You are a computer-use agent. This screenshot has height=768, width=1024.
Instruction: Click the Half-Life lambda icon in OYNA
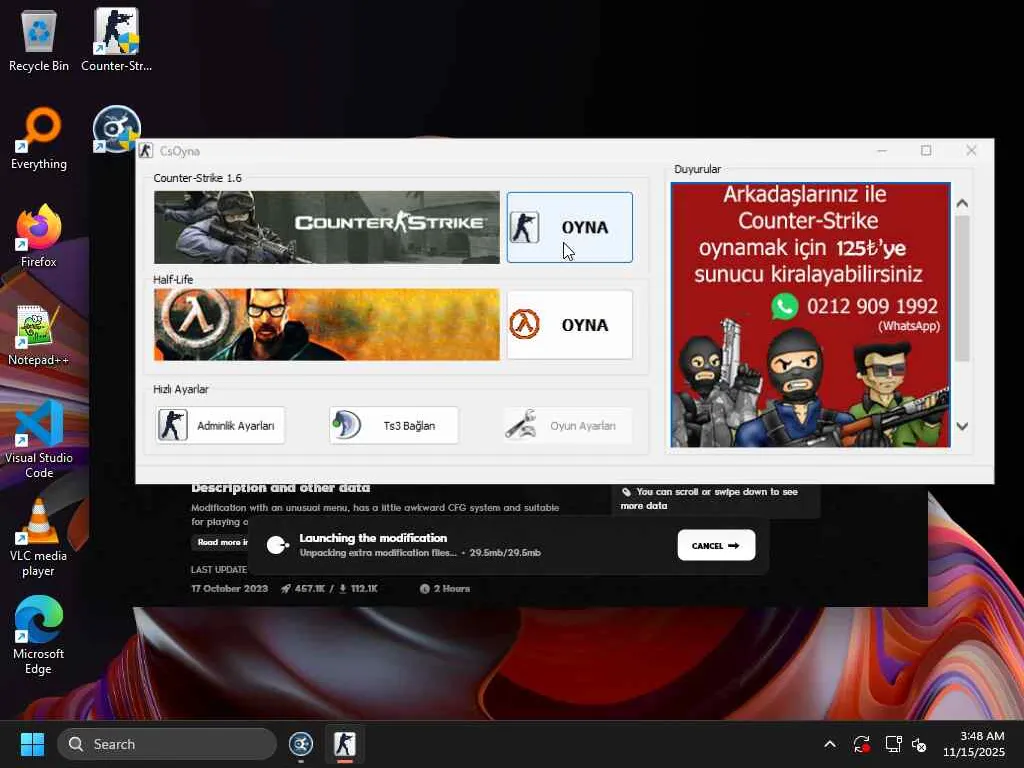pyautogui.click(x=524, y=325)
